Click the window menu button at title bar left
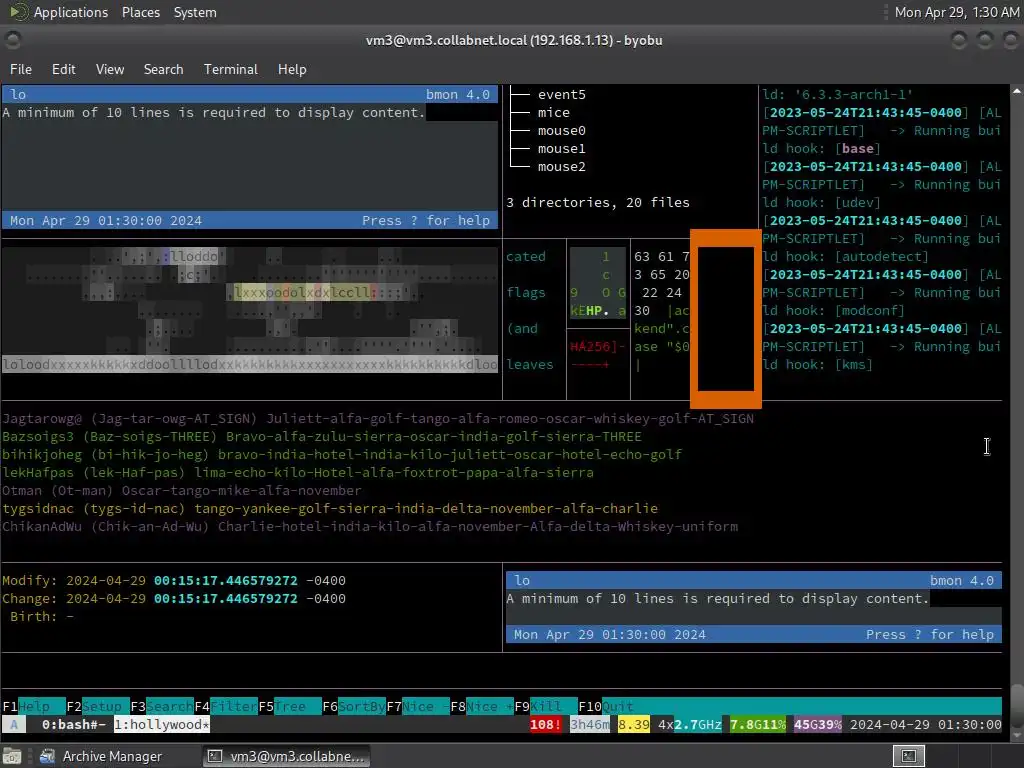Viewport: 1024px width, 768px height. click(x=12, y=40)
